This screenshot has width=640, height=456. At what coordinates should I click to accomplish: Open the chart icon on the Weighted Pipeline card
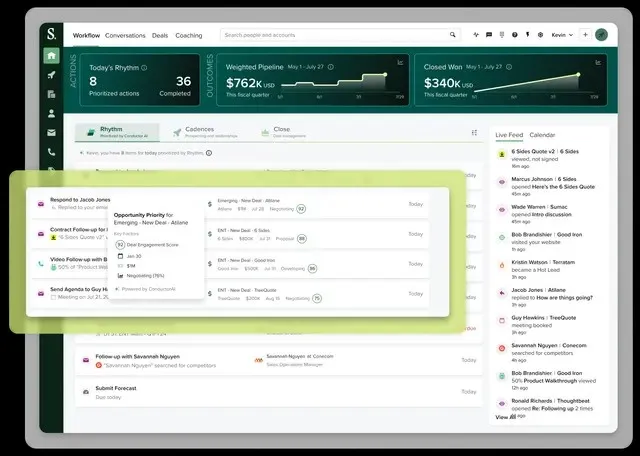tap(400, 62)
